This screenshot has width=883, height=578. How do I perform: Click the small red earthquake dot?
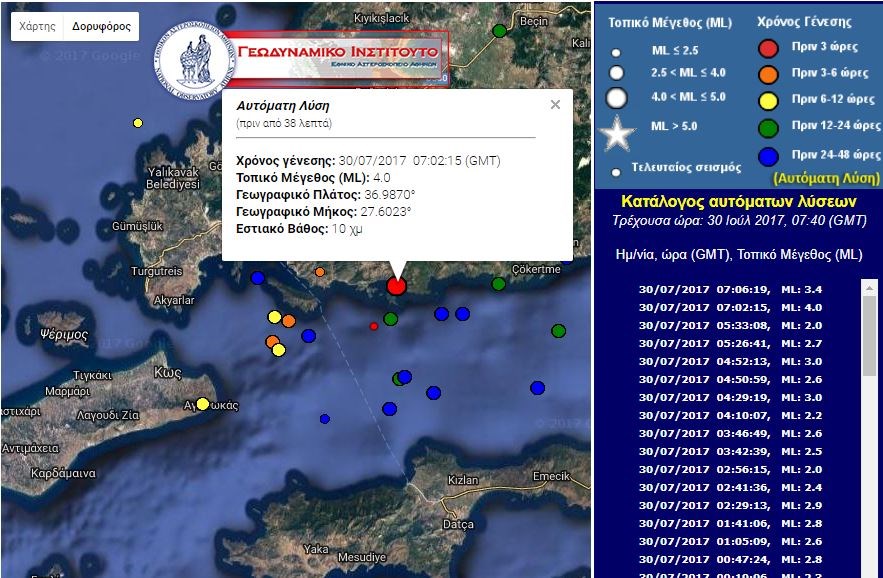click(374, 326)
